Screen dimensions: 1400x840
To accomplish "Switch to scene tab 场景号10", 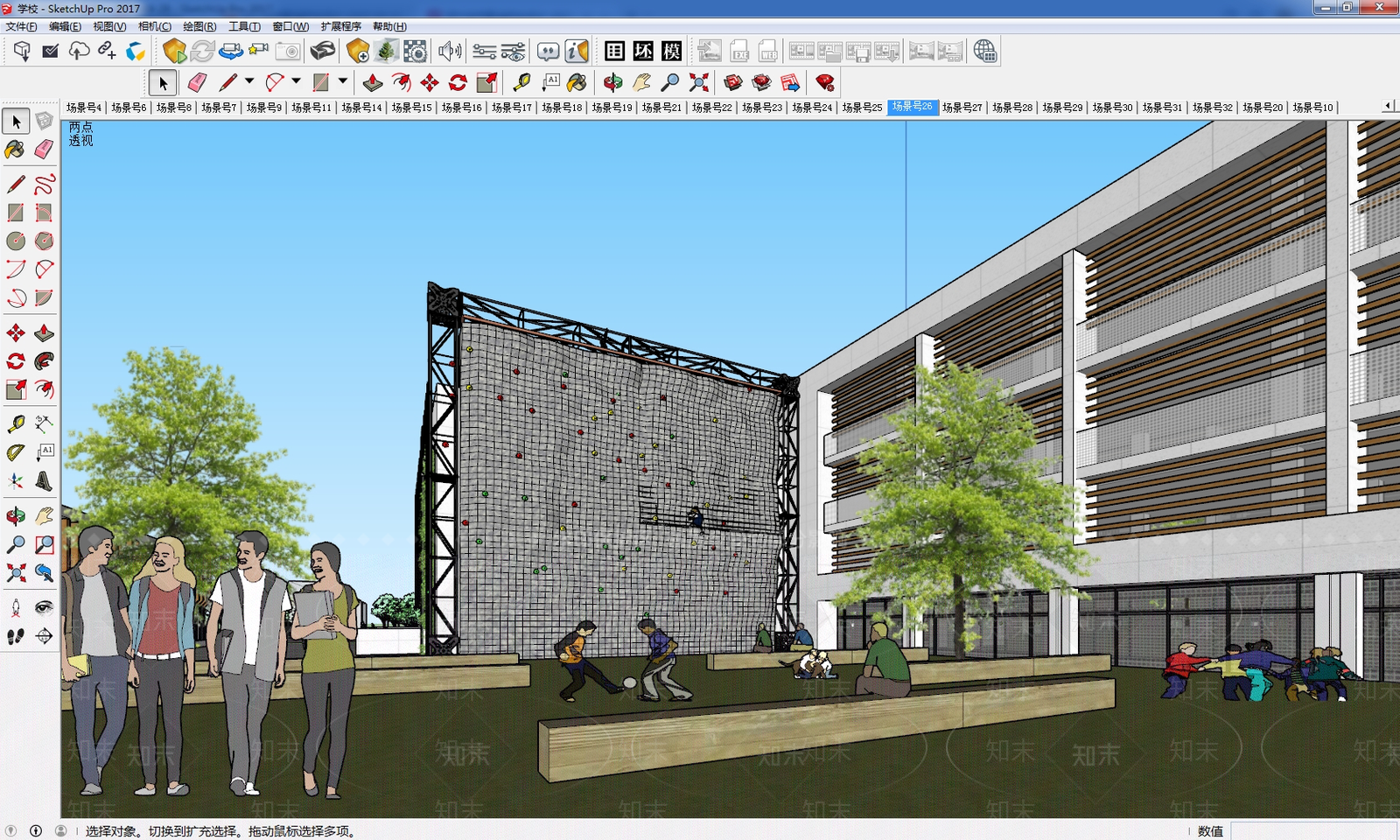I will click(x=1312, y=108).
